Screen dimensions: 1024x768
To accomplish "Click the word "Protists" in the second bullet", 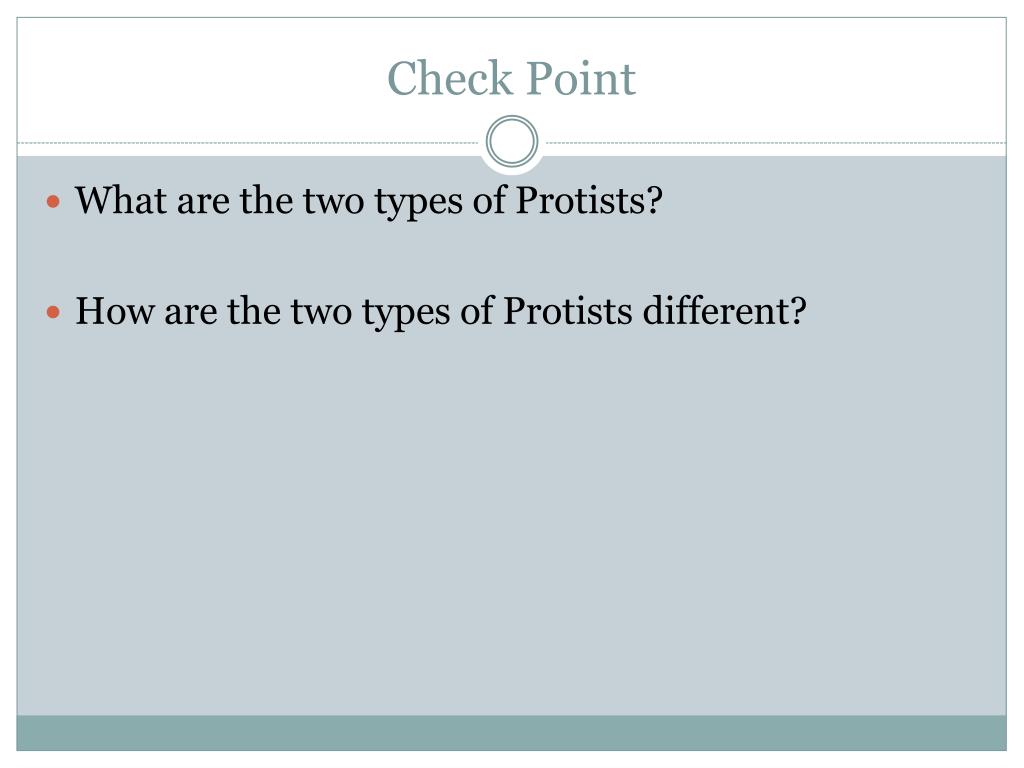I will point(568,310).
